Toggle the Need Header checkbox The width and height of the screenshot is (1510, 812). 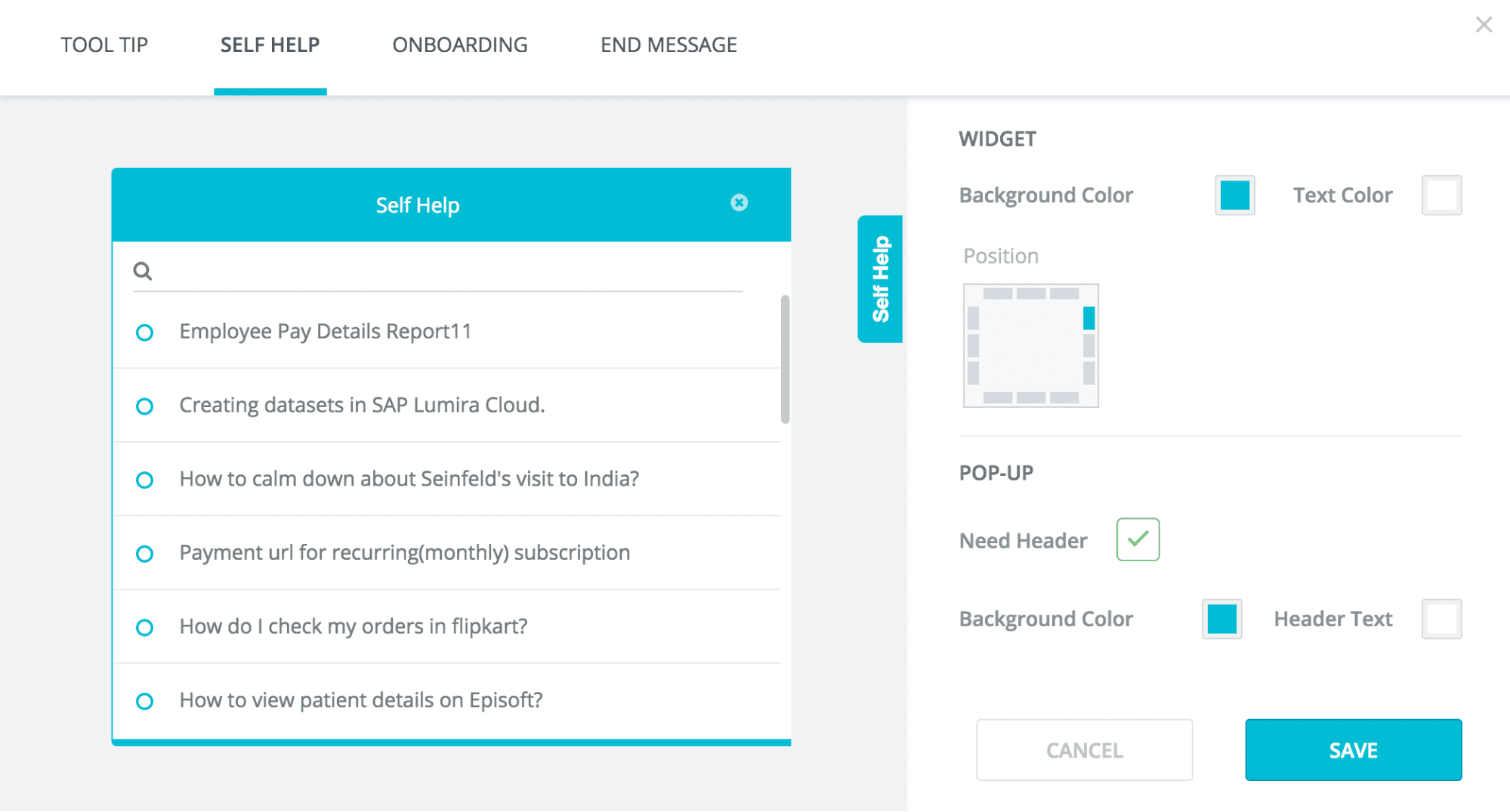[x=1138, y=539]
